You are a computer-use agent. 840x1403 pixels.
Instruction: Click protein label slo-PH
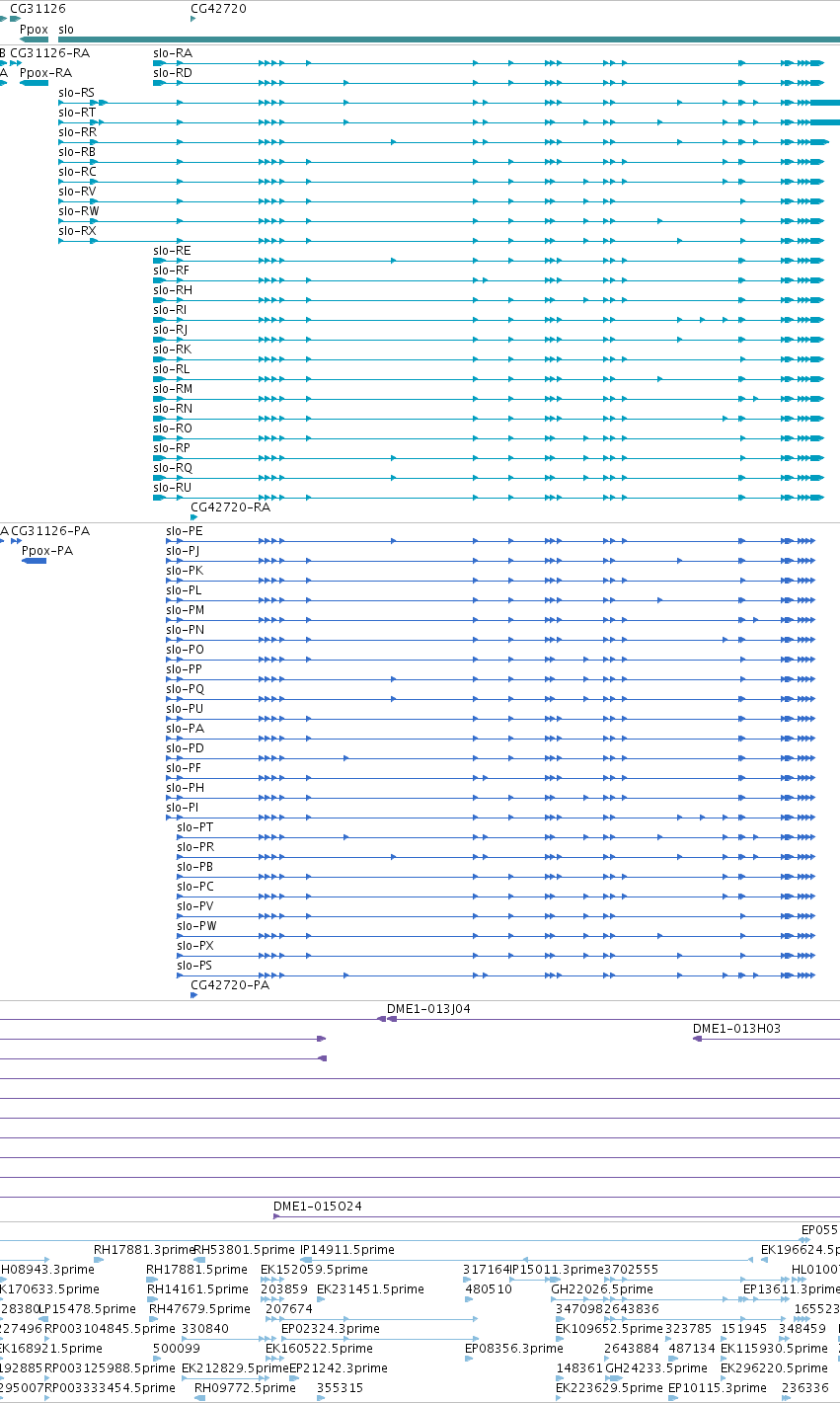click(x=186, y=788)
